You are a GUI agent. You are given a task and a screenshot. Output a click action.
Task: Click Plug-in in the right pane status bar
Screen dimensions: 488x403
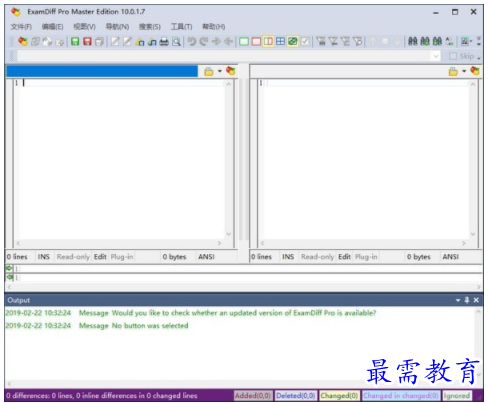pyautogui.click(x=366, y=257)
